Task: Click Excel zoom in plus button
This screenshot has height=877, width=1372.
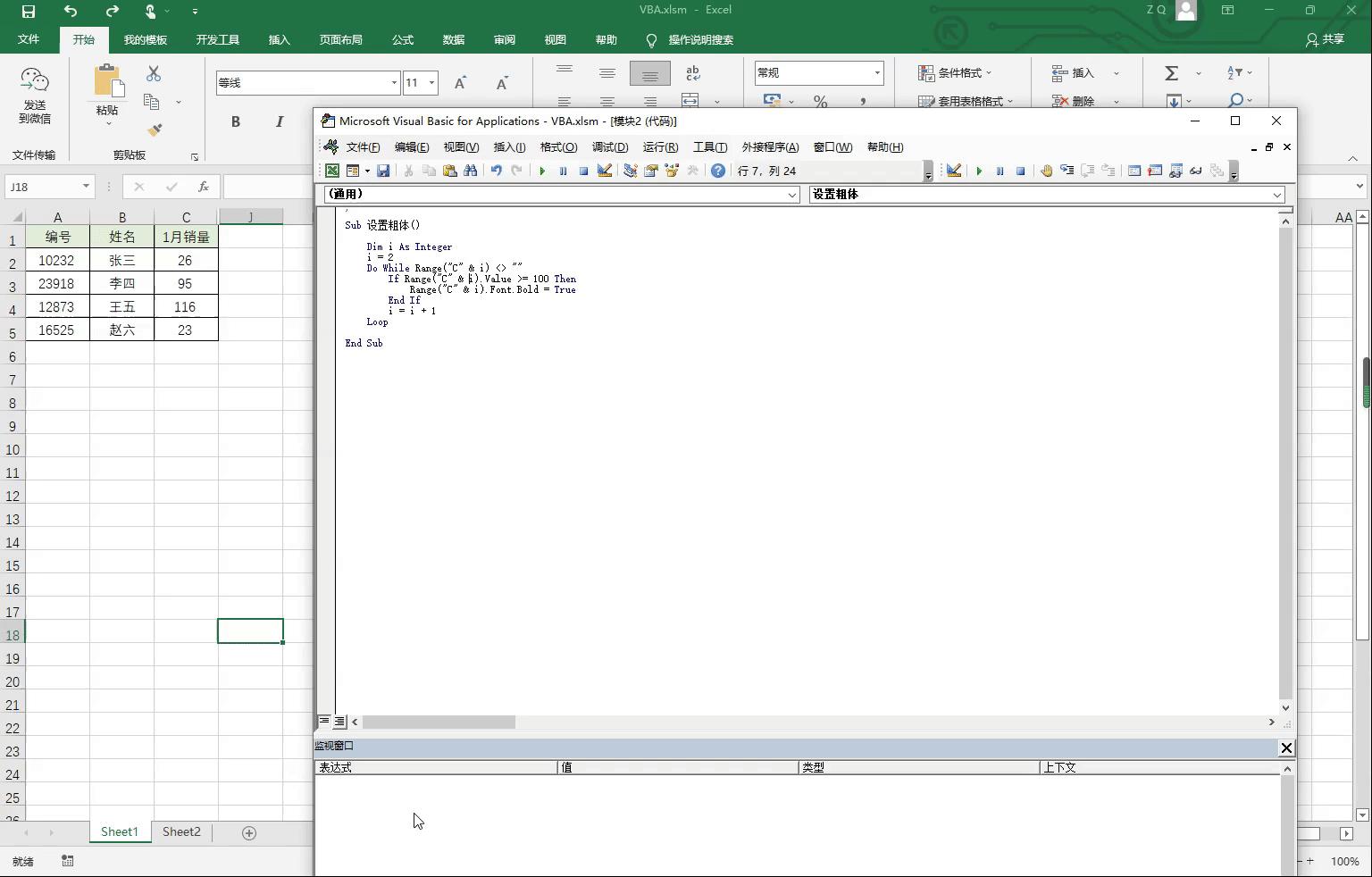Action: tap(1310, 861)
